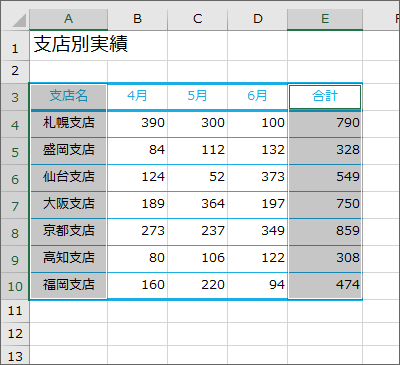
Task: Select the 合計 header cell
Action: point(325,97)
